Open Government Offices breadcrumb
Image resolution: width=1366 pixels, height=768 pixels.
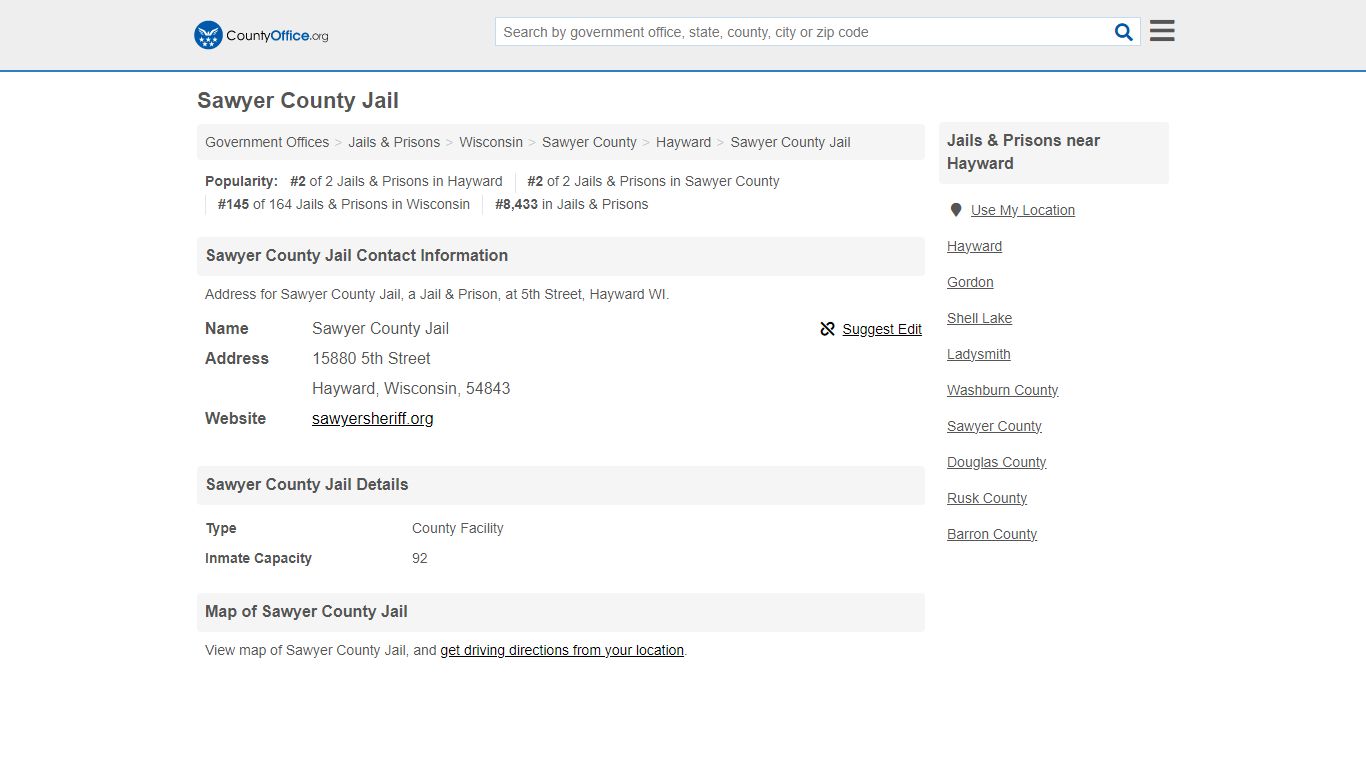pos(267,142)
